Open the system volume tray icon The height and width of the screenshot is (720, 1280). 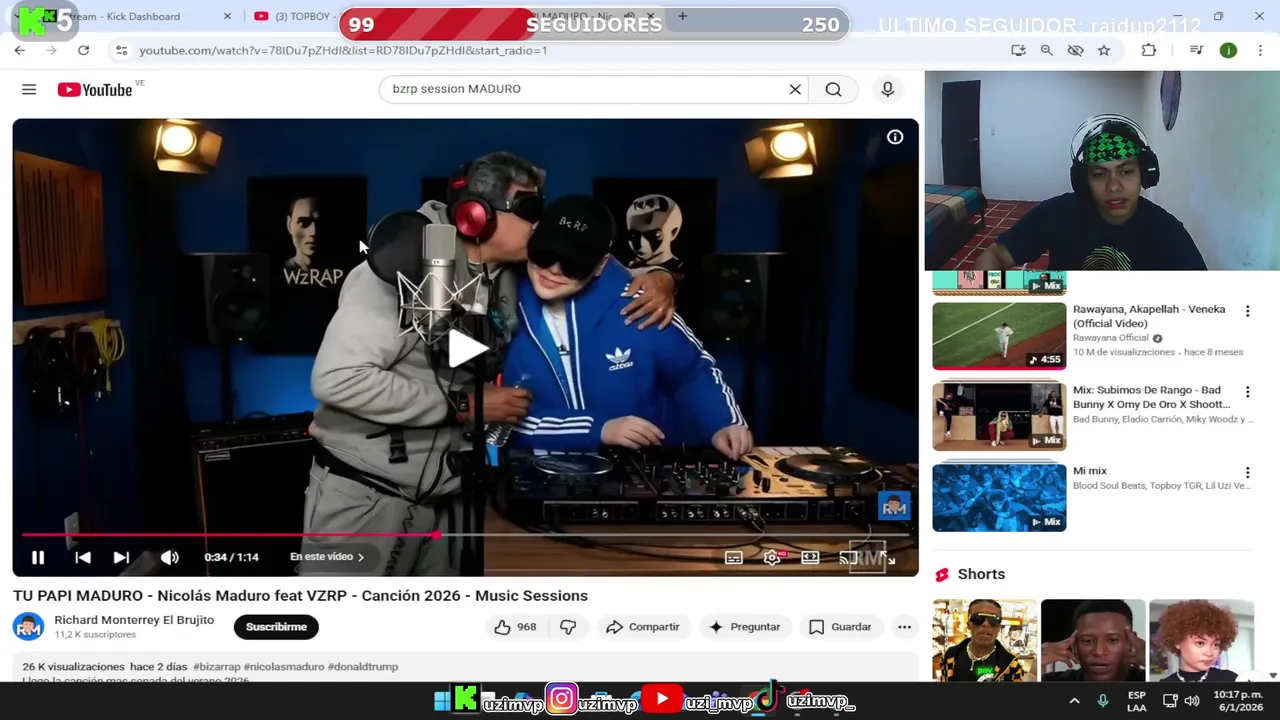tap(1191, 701)
